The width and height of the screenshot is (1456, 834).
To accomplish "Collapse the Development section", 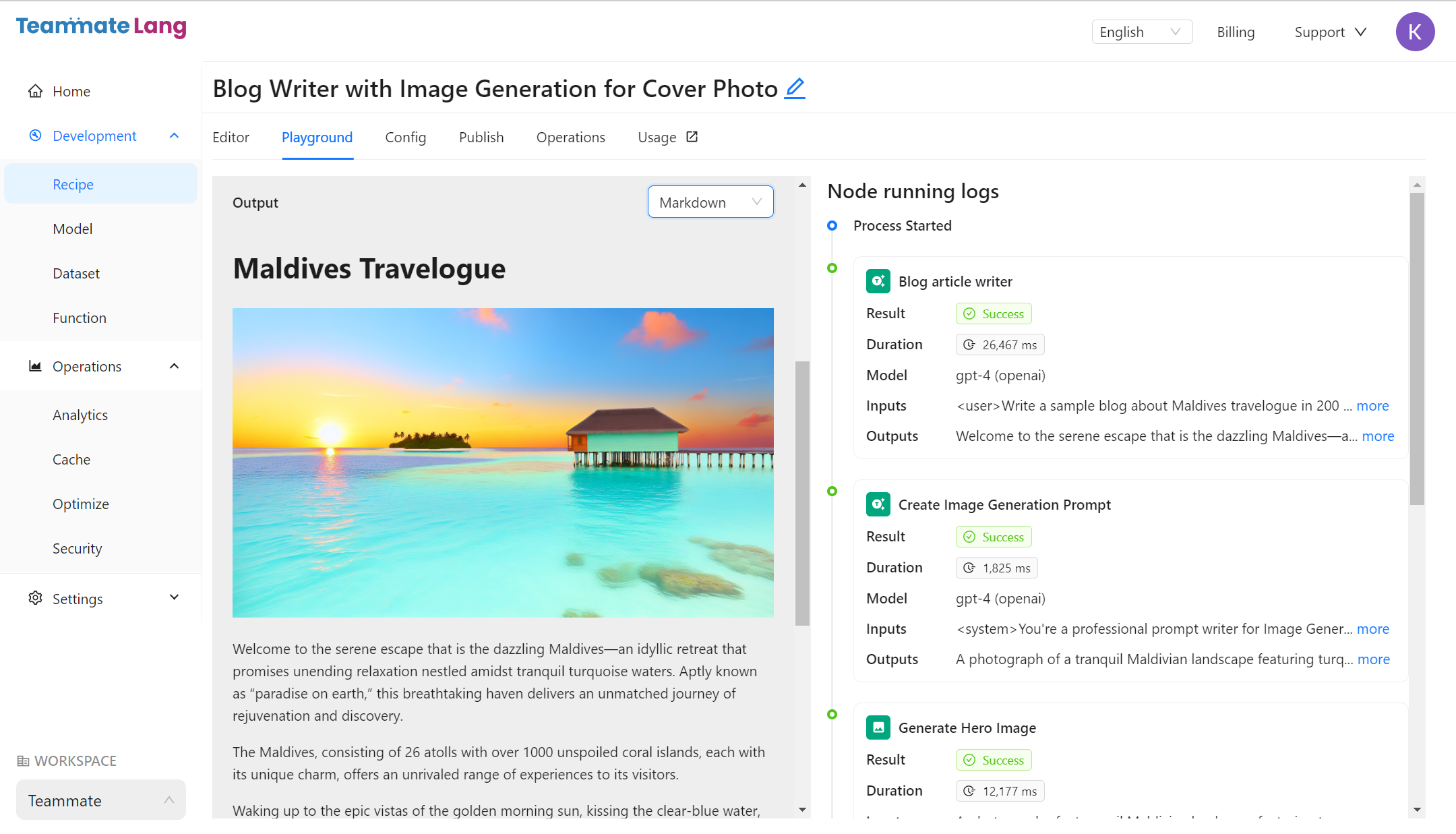I will [174, 136].
